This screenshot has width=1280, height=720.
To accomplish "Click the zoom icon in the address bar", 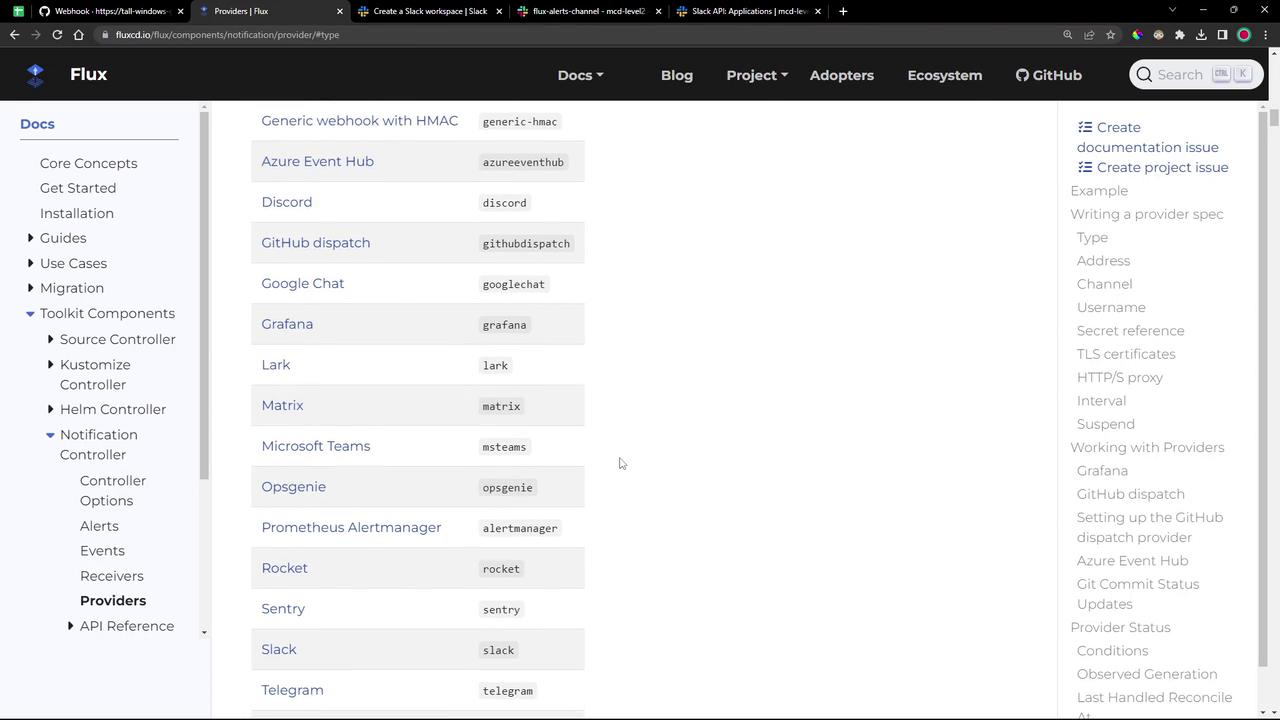I will [x=1068, y=35].
